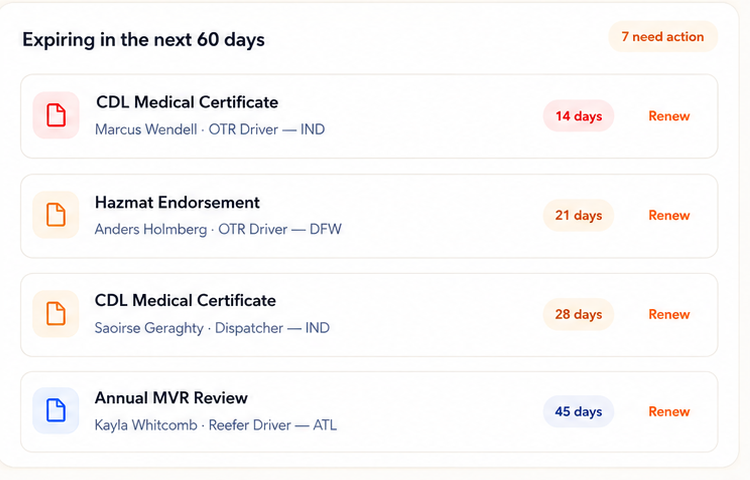Image resolution: width=750 pixels, height=480 pixels.
Task: Renew Kayla Whitcomb's Annual MVR Review
Action: pyautogui.click(x=669, y=412)
